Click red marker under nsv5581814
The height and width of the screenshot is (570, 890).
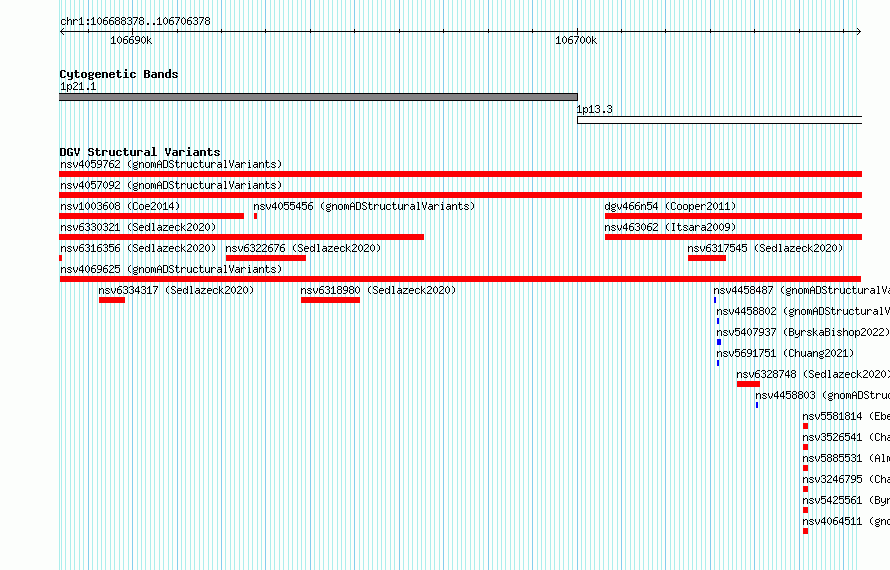(x=805, y=426)
